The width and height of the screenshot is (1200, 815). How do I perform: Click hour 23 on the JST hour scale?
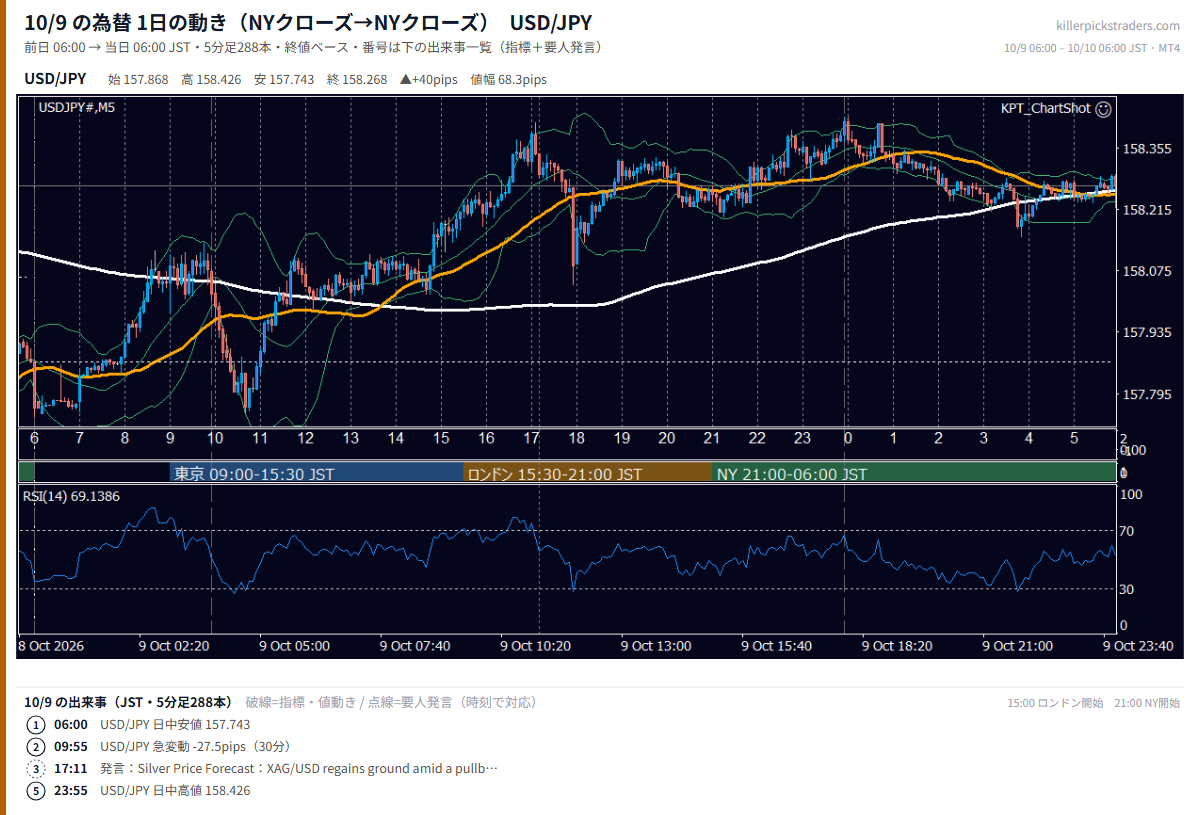[802, 439]
